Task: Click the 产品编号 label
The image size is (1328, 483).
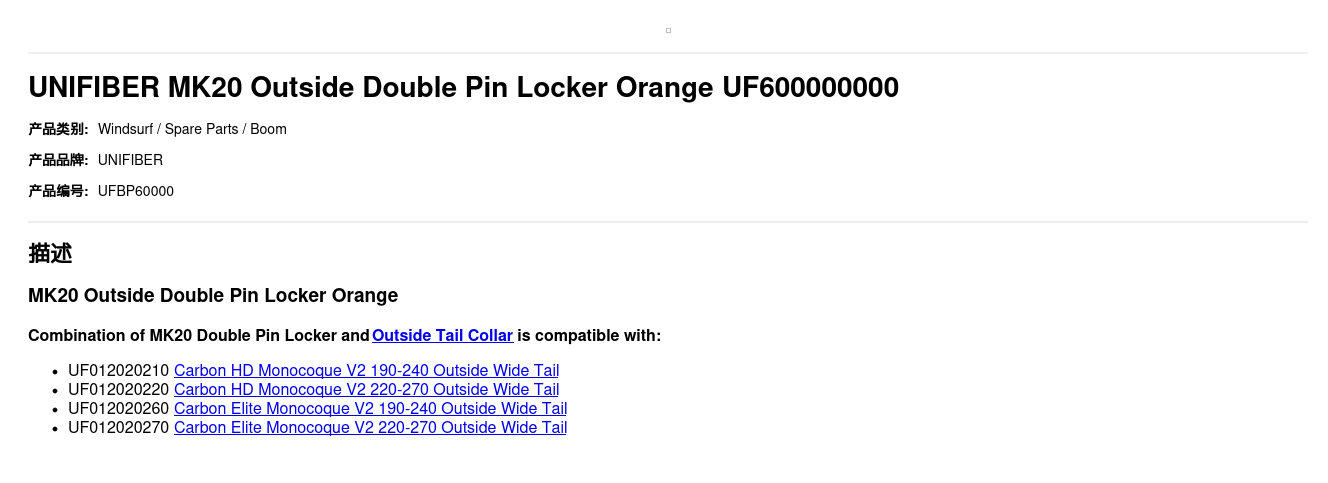Action: pyautogui.click(x=58, y=191)
